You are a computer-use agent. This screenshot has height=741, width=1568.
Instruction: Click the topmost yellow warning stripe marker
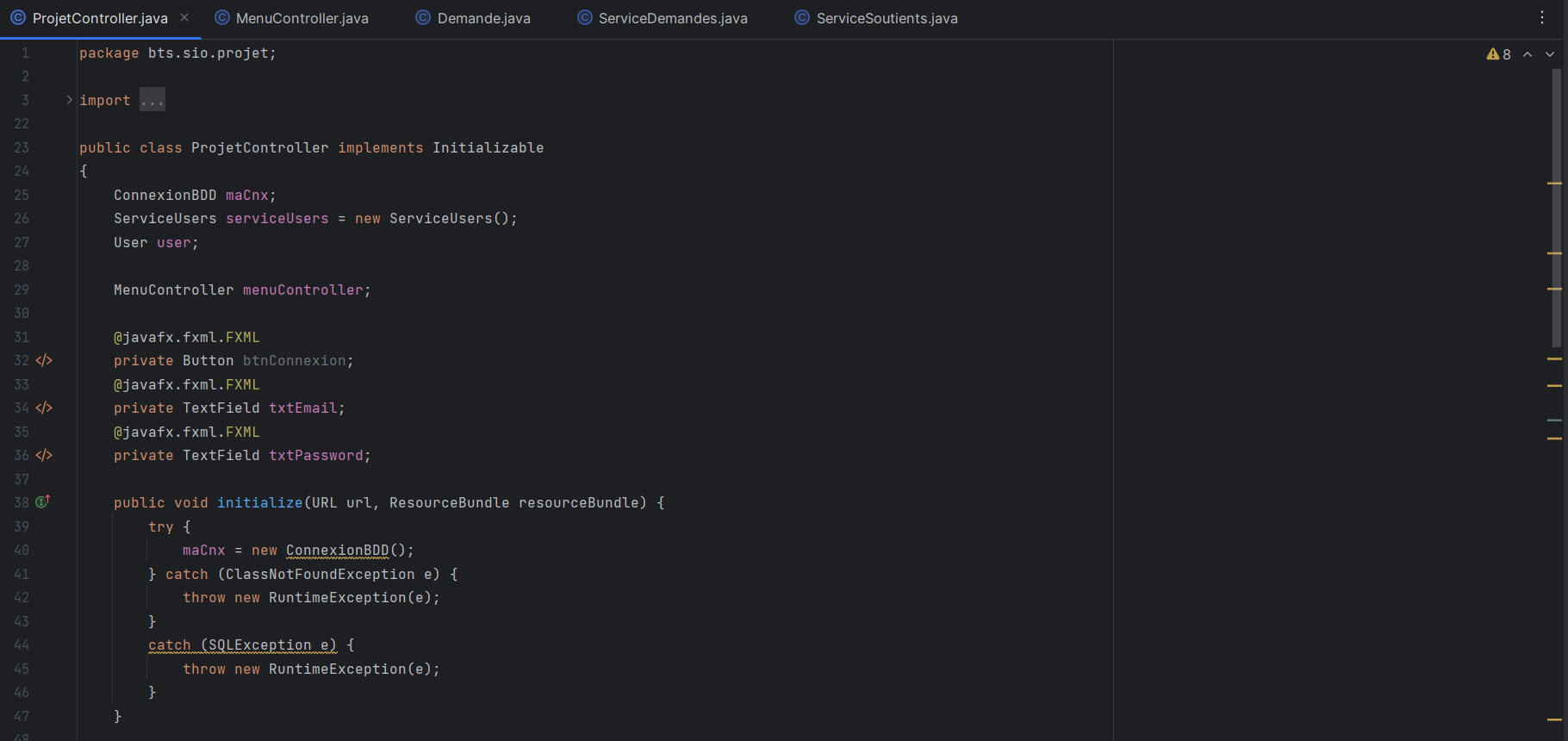[x=1554, y=184]
